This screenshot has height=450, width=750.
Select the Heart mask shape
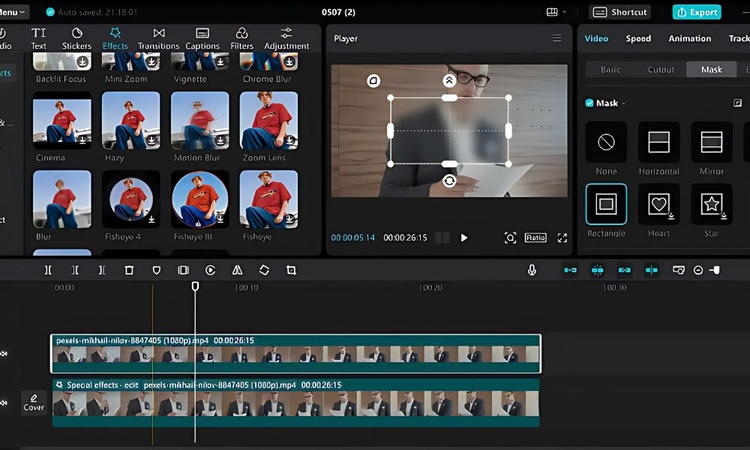659,204
